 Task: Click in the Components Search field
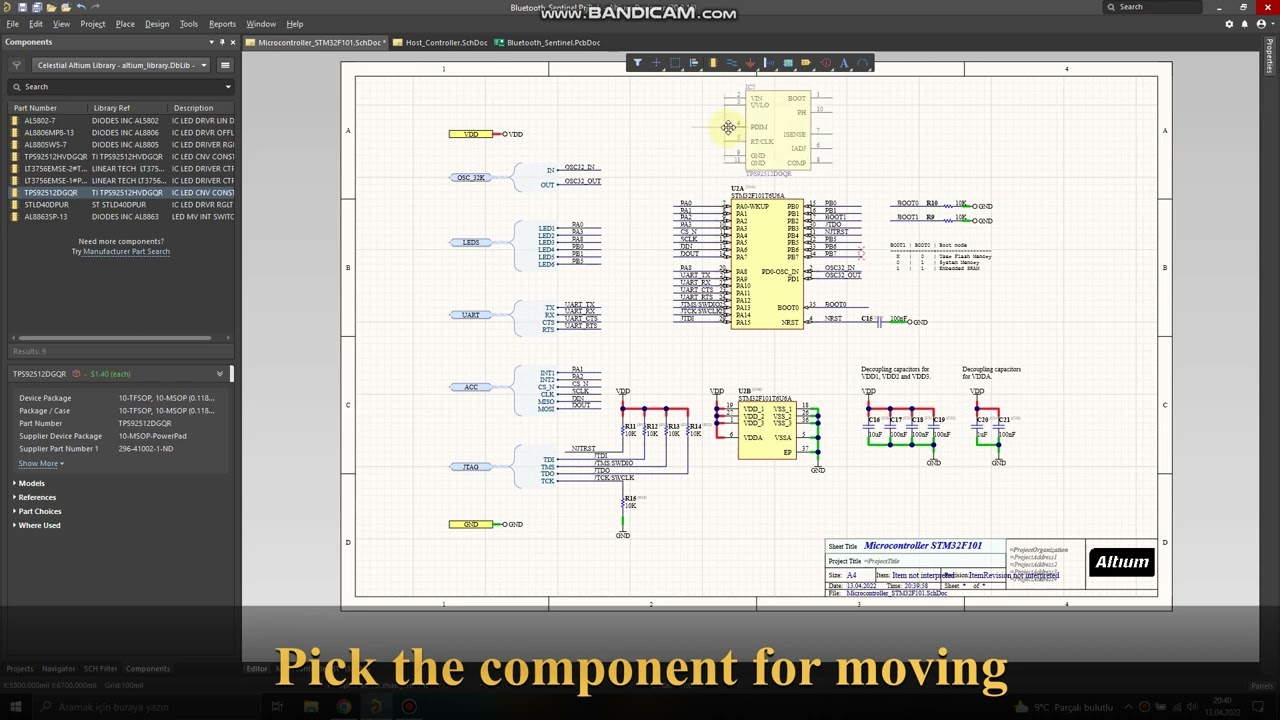(x=120, y=87)
